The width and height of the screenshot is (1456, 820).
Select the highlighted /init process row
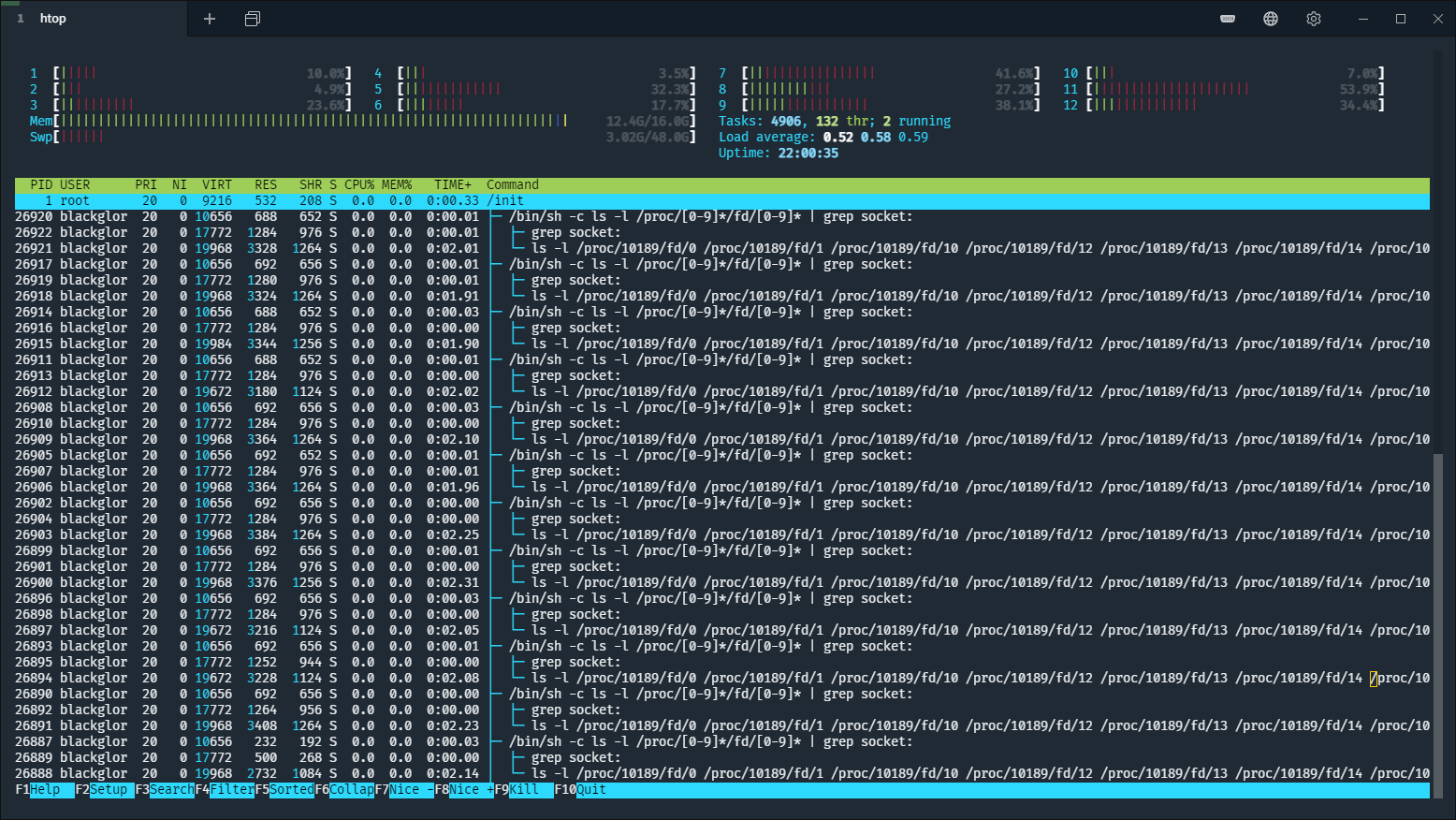click(722, 201)
